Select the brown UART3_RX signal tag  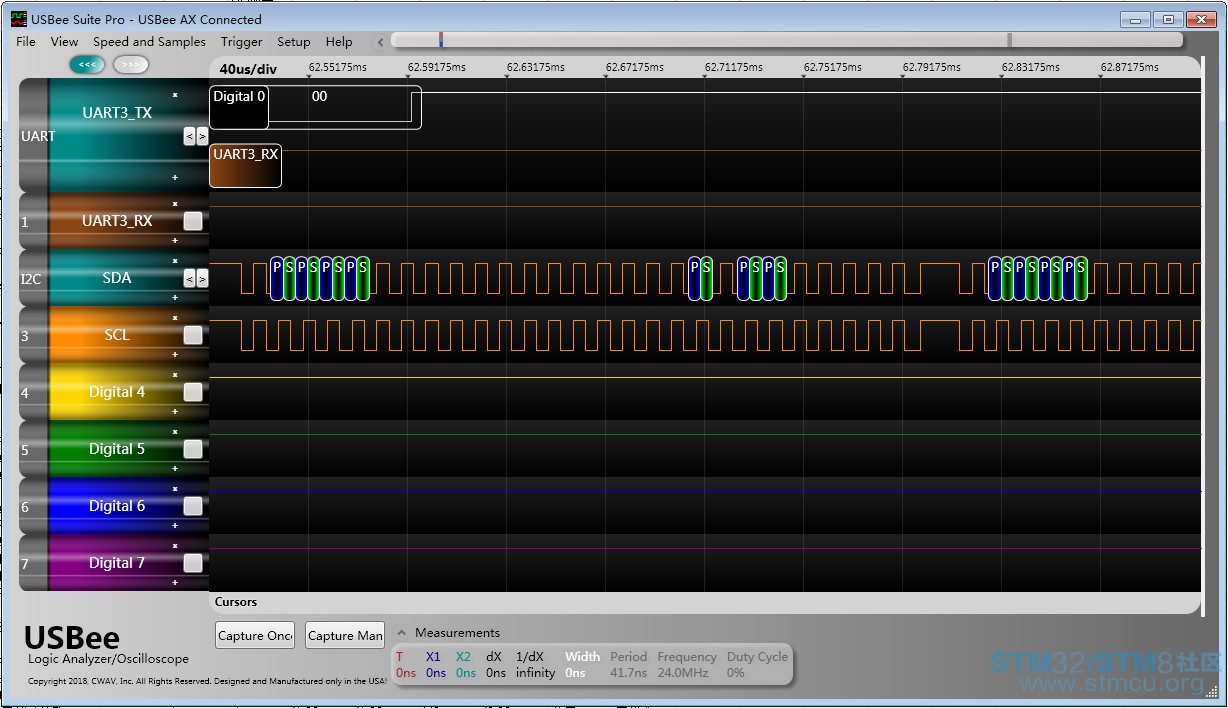pos(245,165)
